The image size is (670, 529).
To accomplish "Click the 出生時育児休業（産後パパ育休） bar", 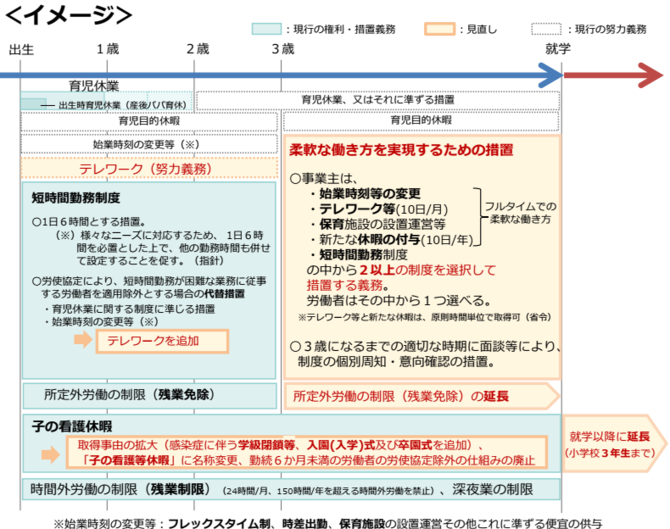I will coord(107,104).
